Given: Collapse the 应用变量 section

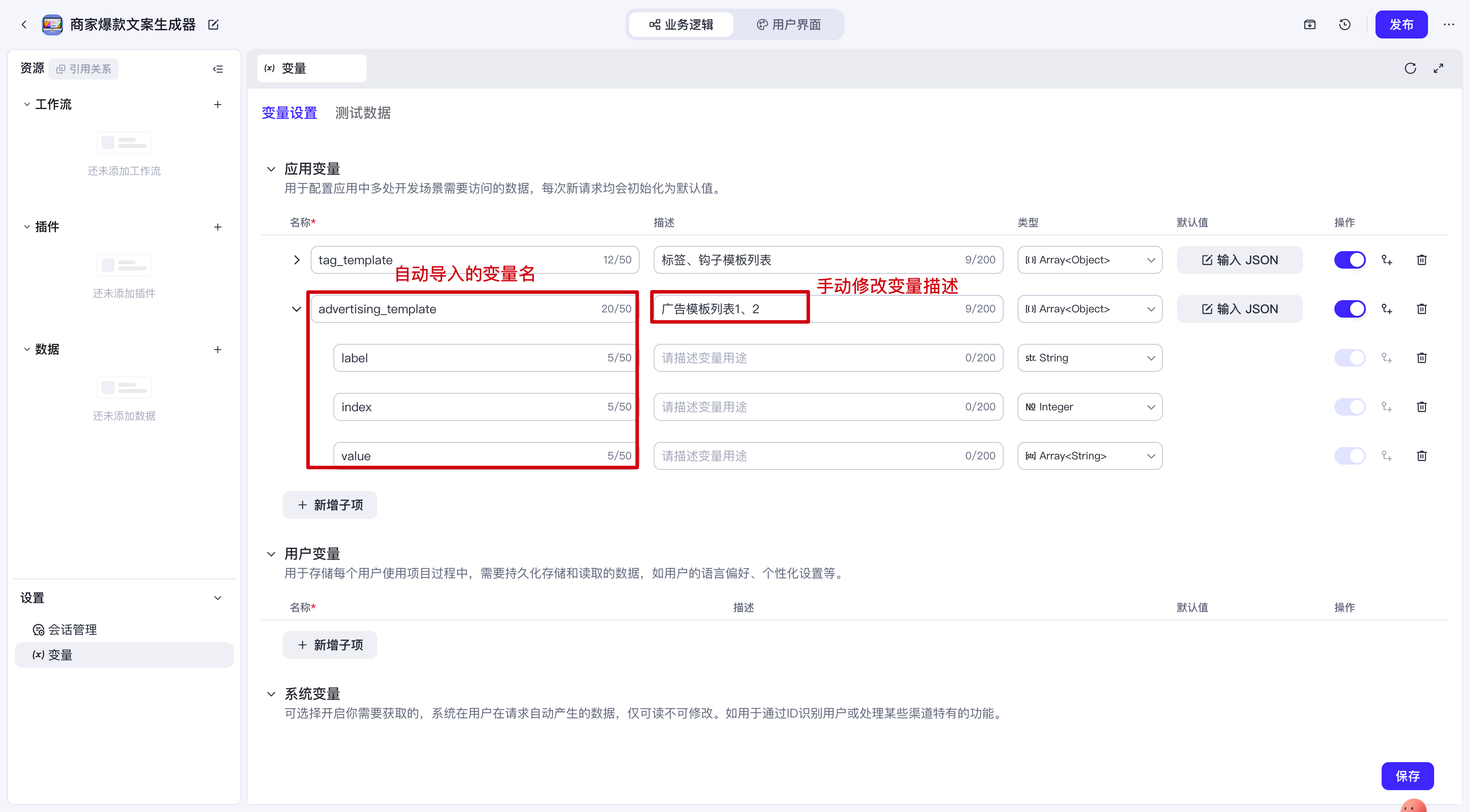Looking at the screenshot, I should 272,169.
